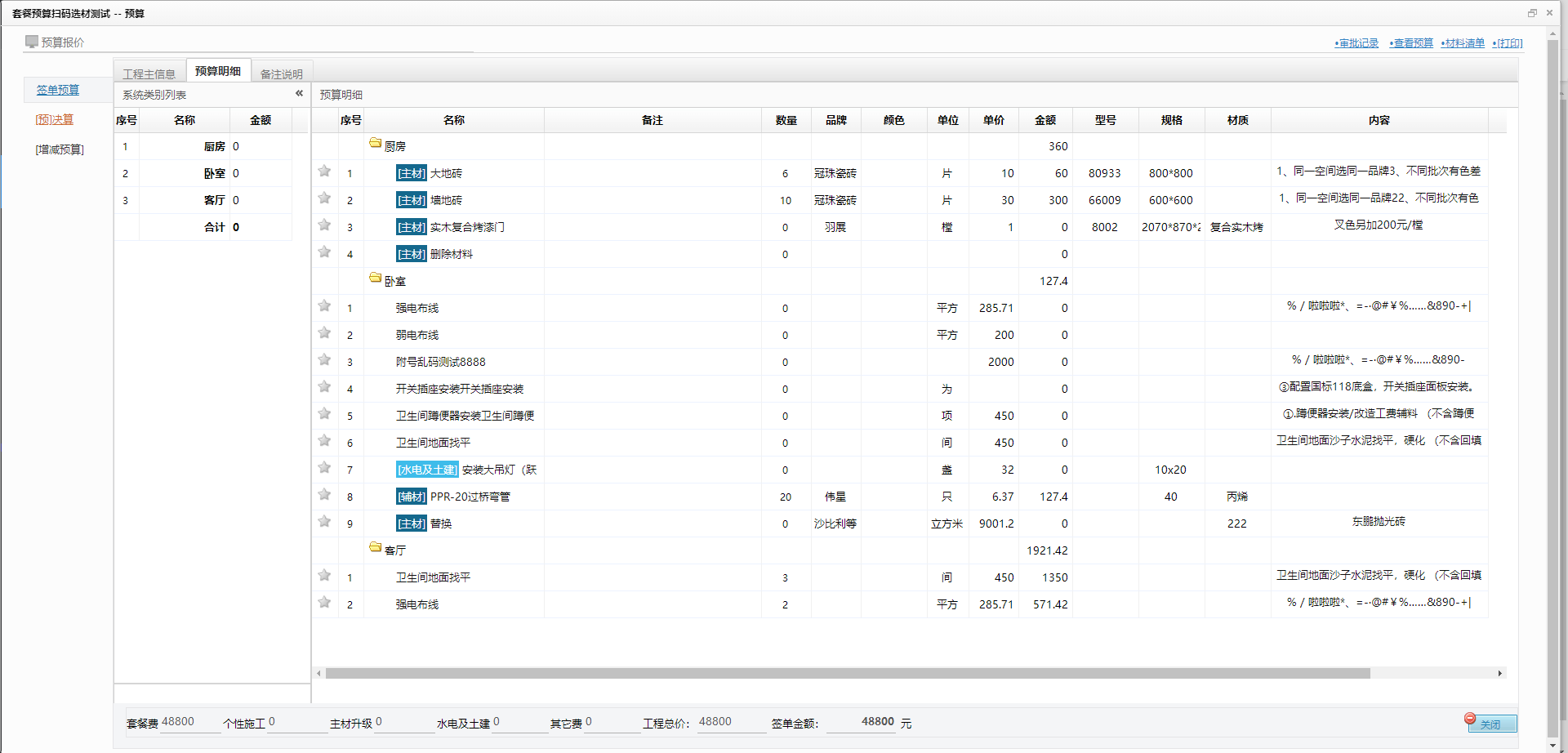Collapse the 系统类别列表 panel with double-chevron
The image size is (1568, 753).
tap(299, 94)
